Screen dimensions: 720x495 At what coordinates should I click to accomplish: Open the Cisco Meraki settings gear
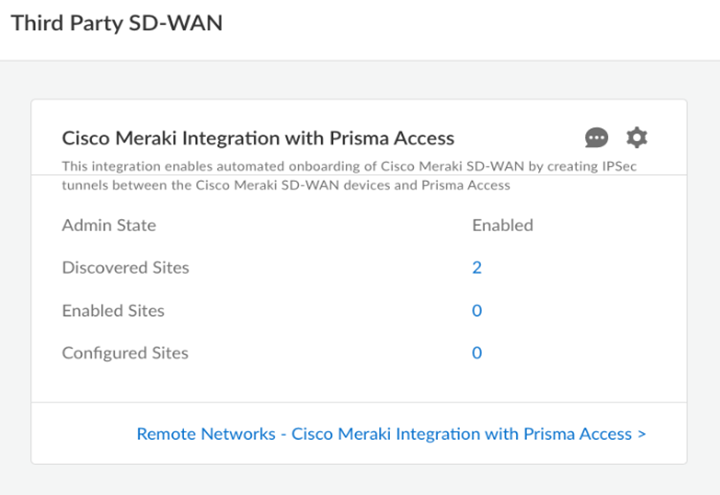tap(637, 138)
